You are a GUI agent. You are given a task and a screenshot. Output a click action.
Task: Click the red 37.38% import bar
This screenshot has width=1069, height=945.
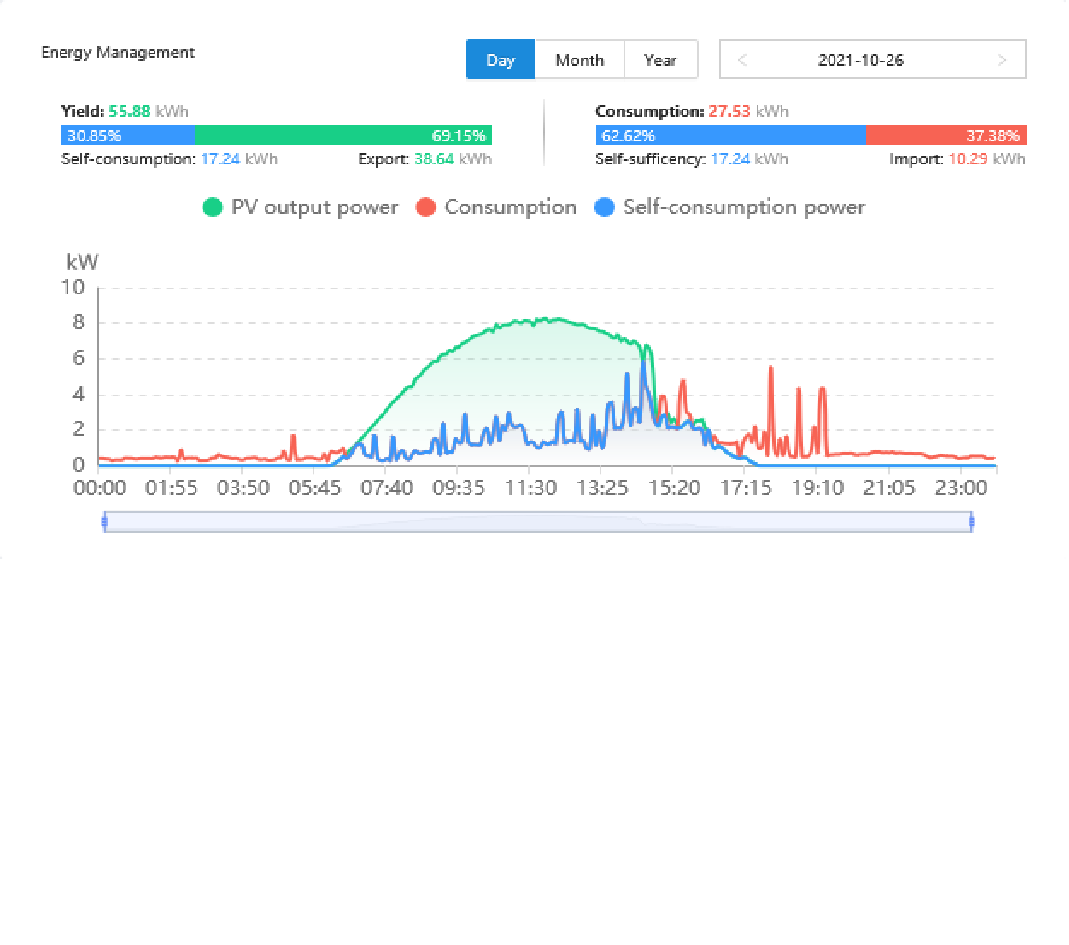tap(945, 136)
